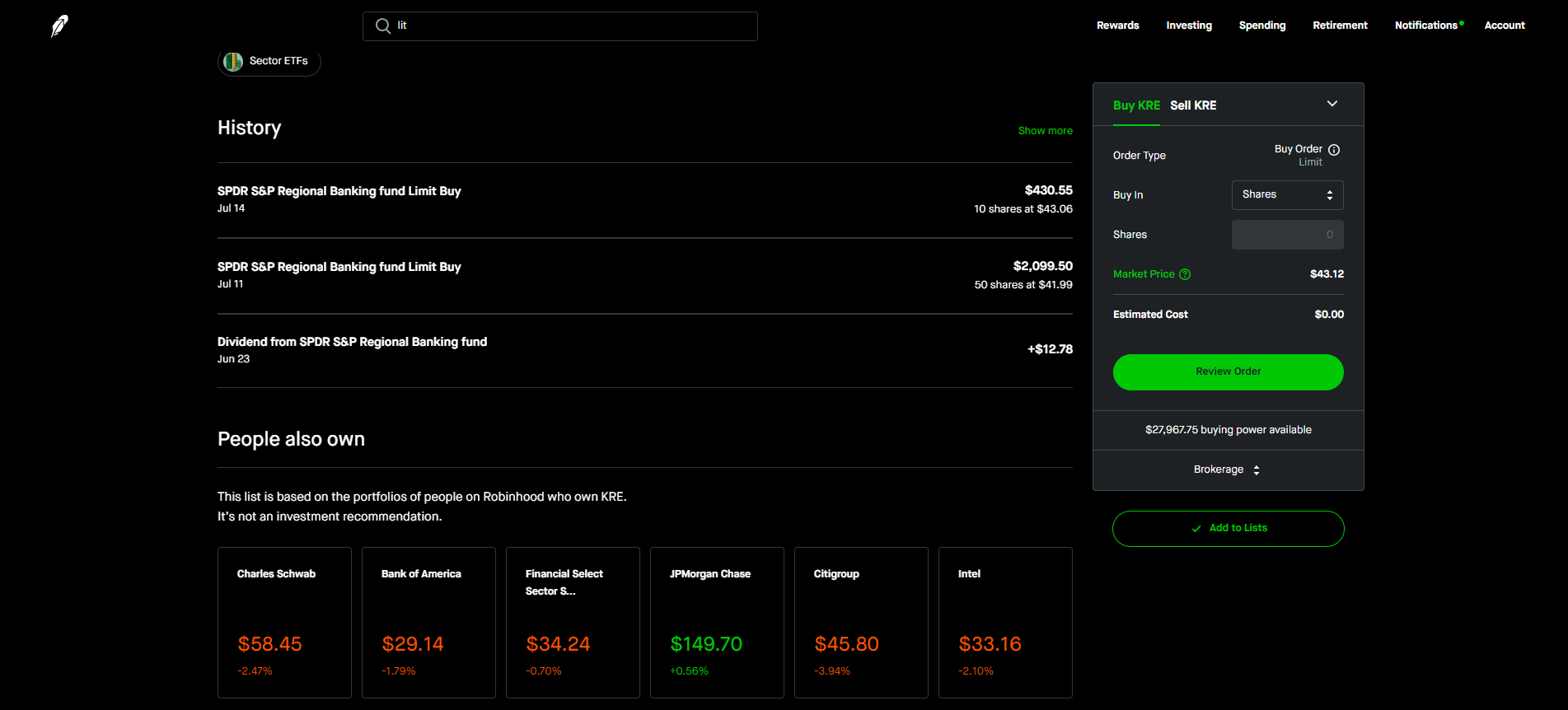
Task: Click the Shares quantity input field
Action: [x=1287, y=235]
